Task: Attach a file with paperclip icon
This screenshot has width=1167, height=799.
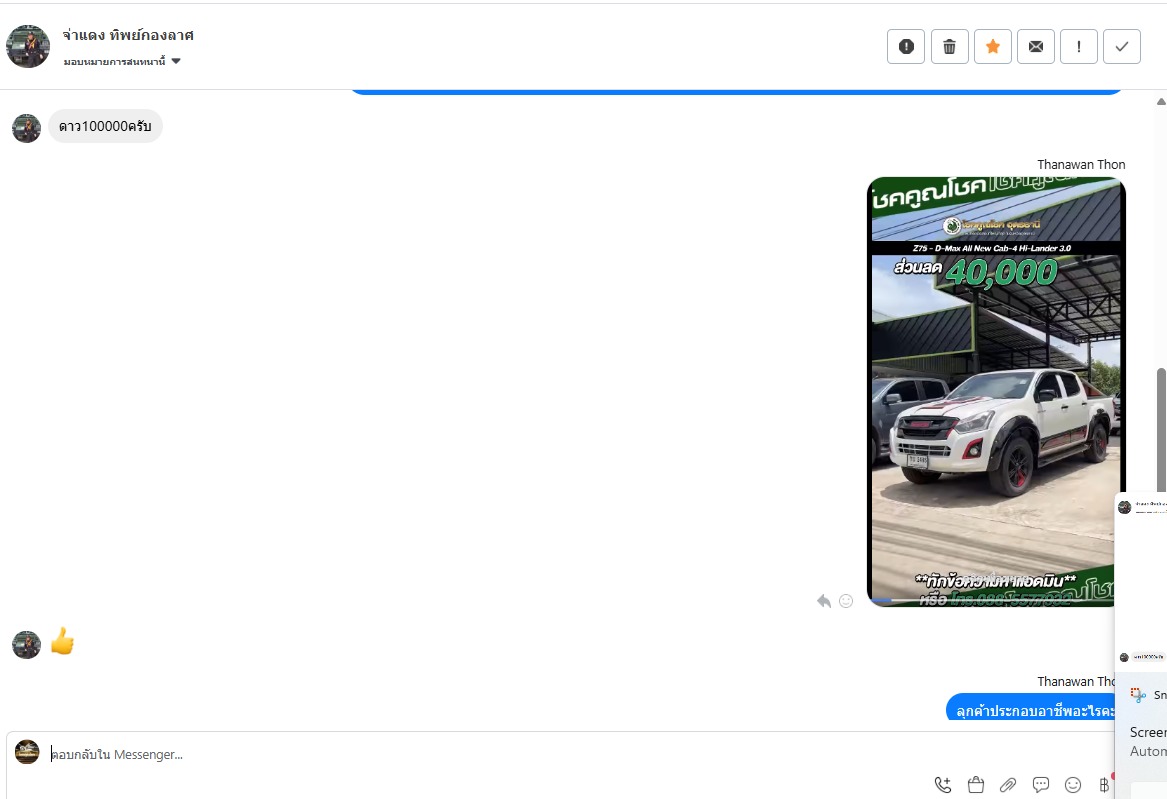Action: click(x=1008, y=785)
